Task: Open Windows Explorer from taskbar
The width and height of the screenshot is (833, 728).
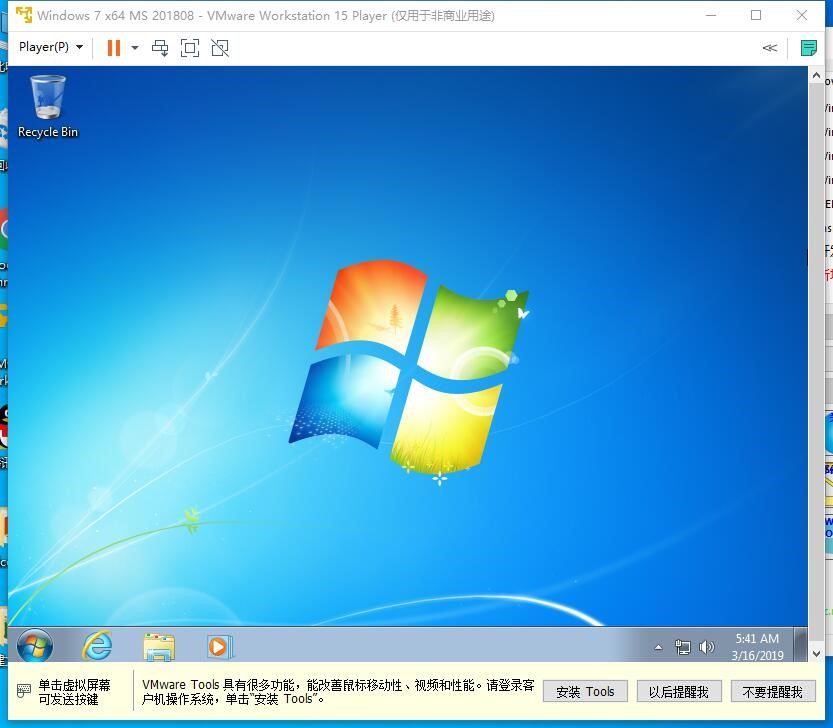Action: (x=159, y=646)
